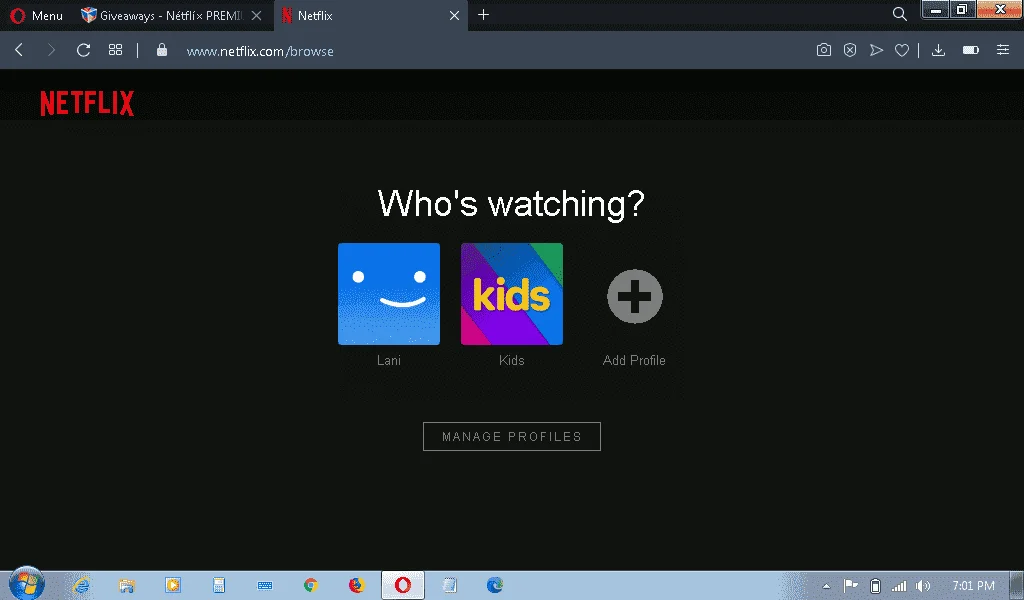Screen dimensions: 1024x600
Task: Open My Flow send icon
Action: (876, 50)
